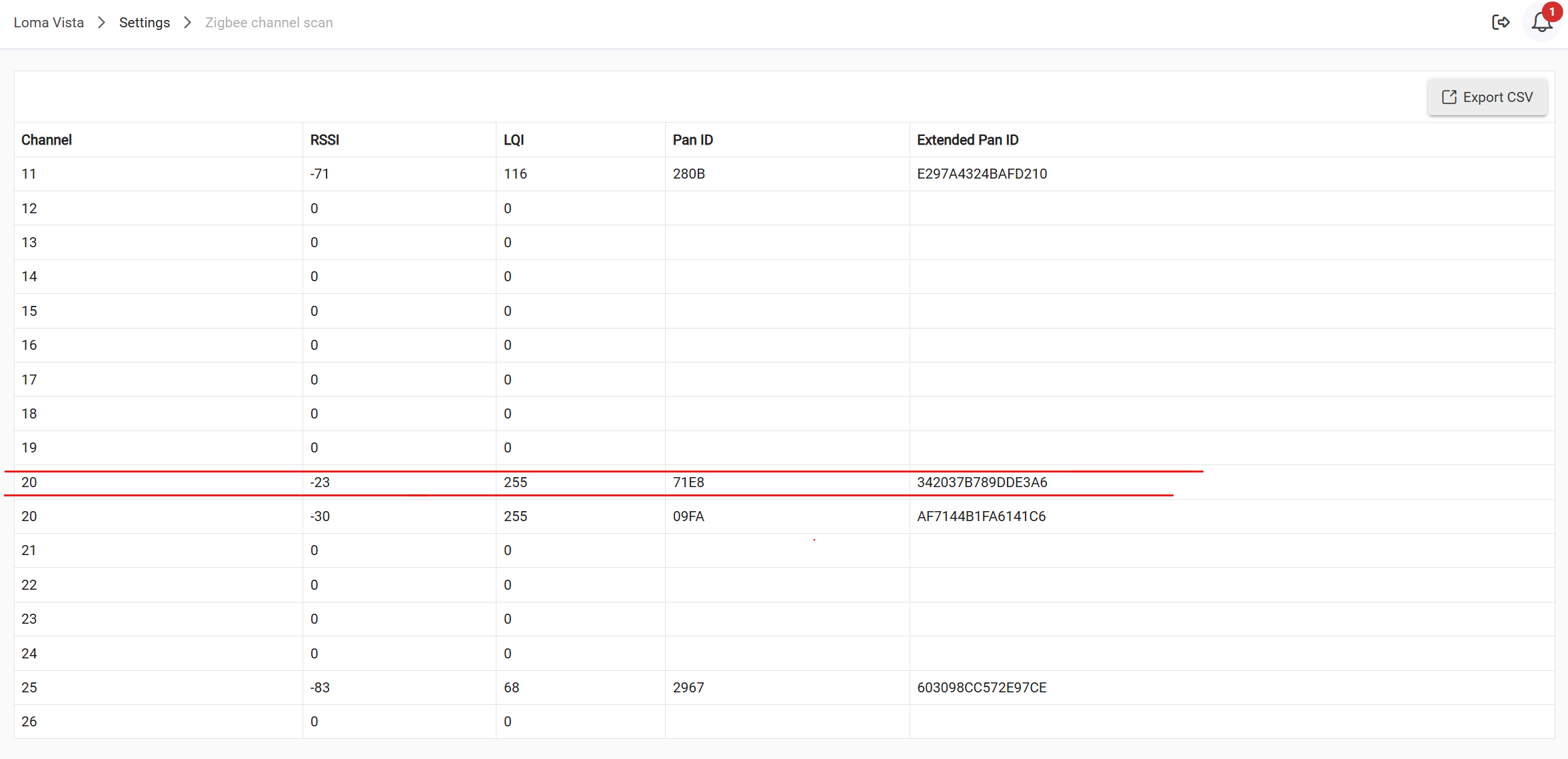This screenshot has height=759, width=1568.
Task: Select LQI value 68 cell
Action: coord(511,688)
